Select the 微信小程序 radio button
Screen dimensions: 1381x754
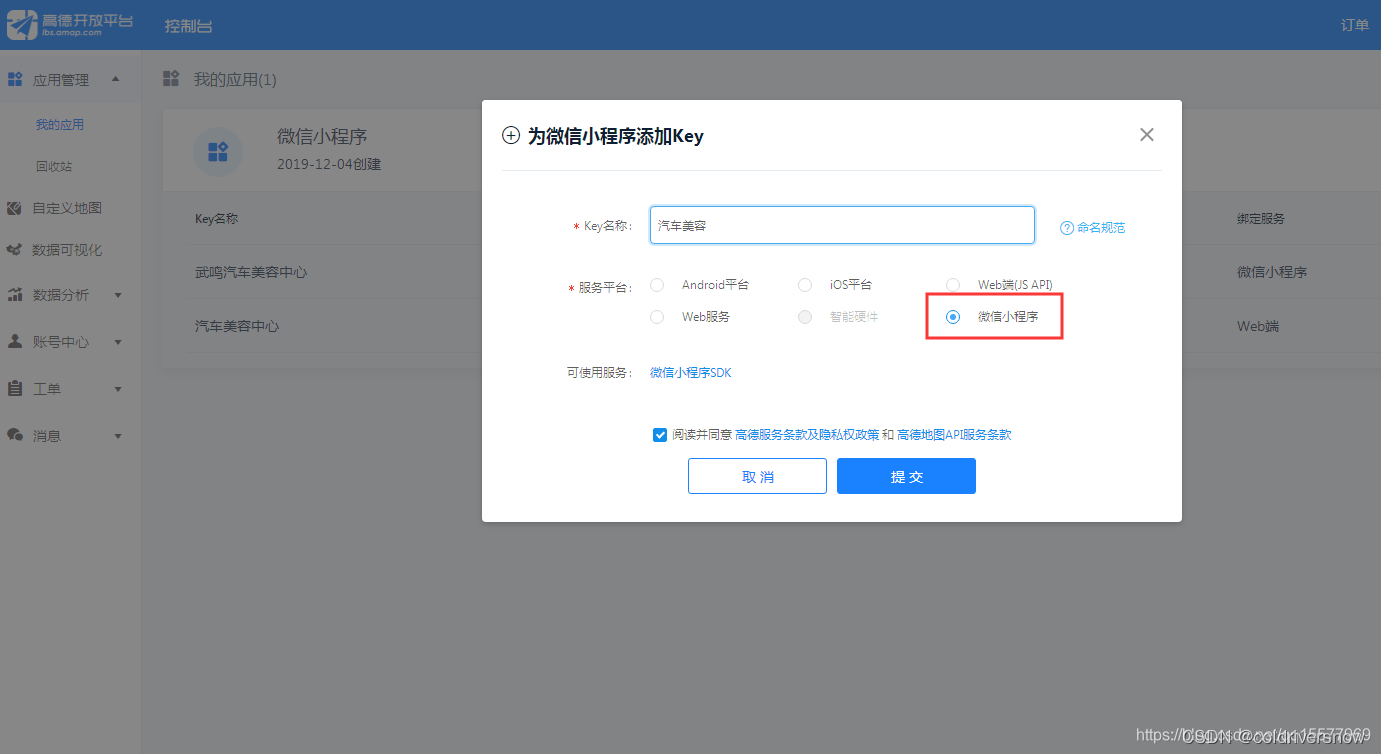[953, 317]
